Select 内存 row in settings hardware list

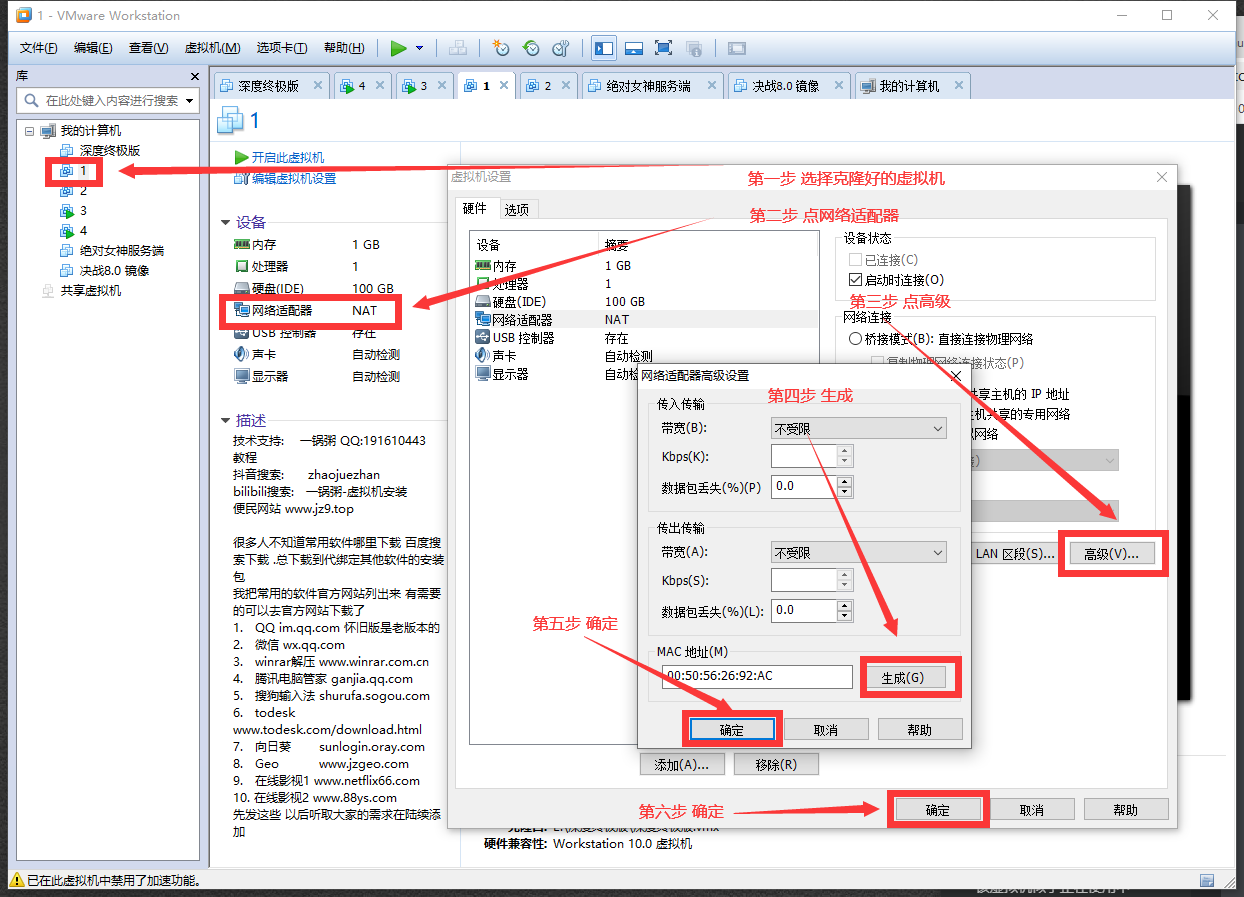[x=642, y=266]
